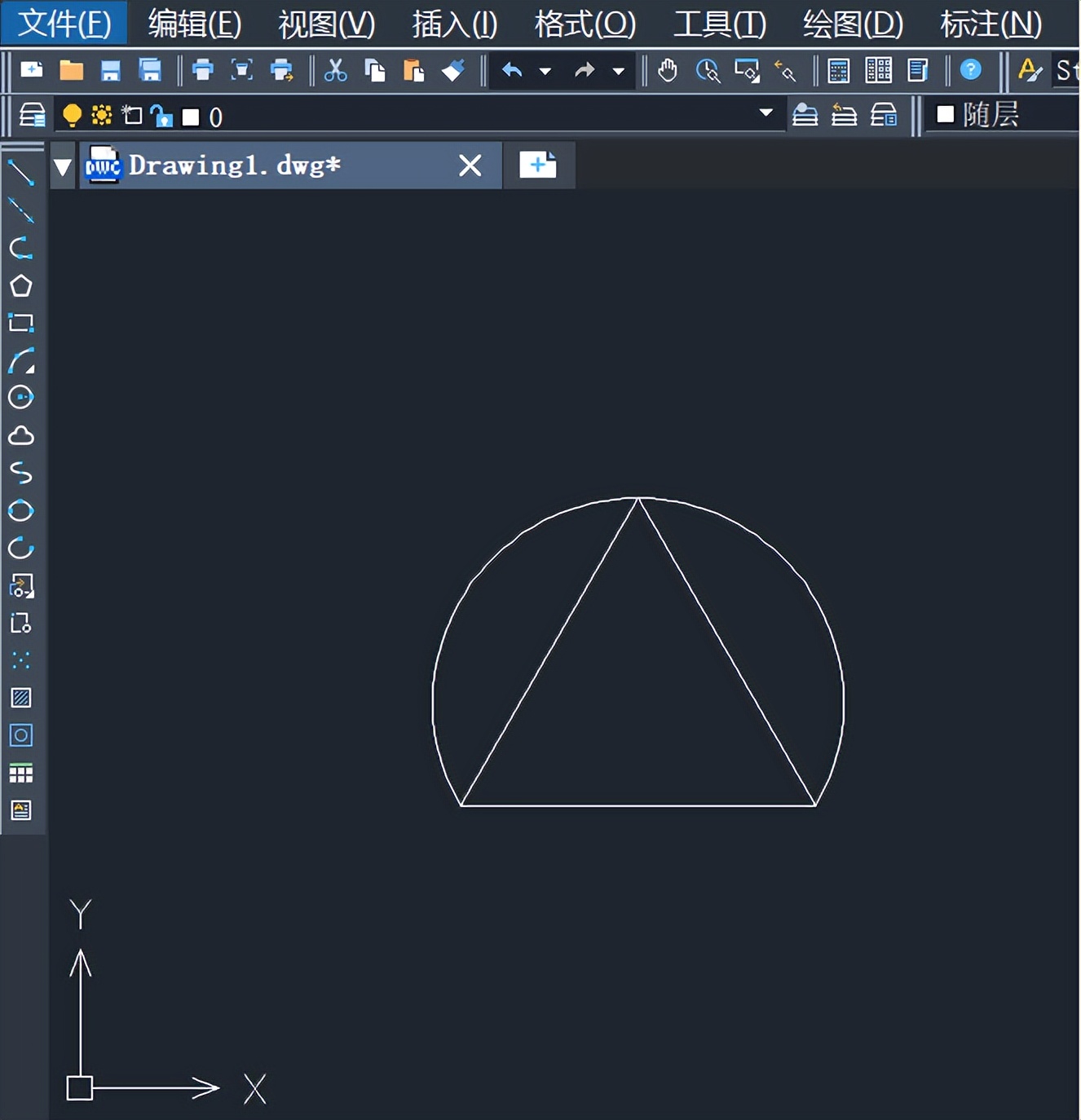Select the Rectangle drawing tool
This screenshot has height=1120, width=1081.
pyautogui.click(x=22, y=322)
